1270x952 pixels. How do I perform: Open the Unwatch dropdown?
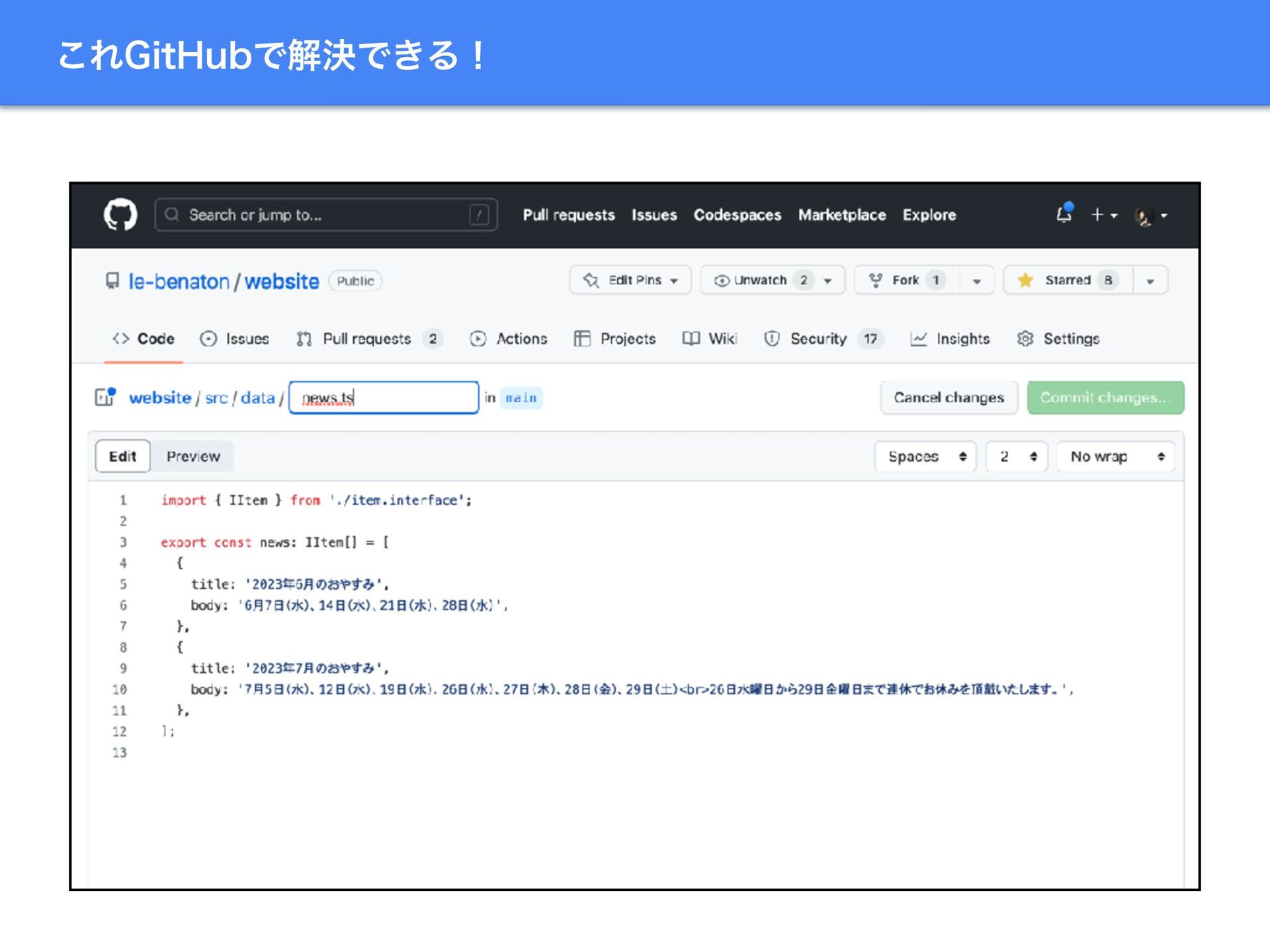tap(773, 280)
